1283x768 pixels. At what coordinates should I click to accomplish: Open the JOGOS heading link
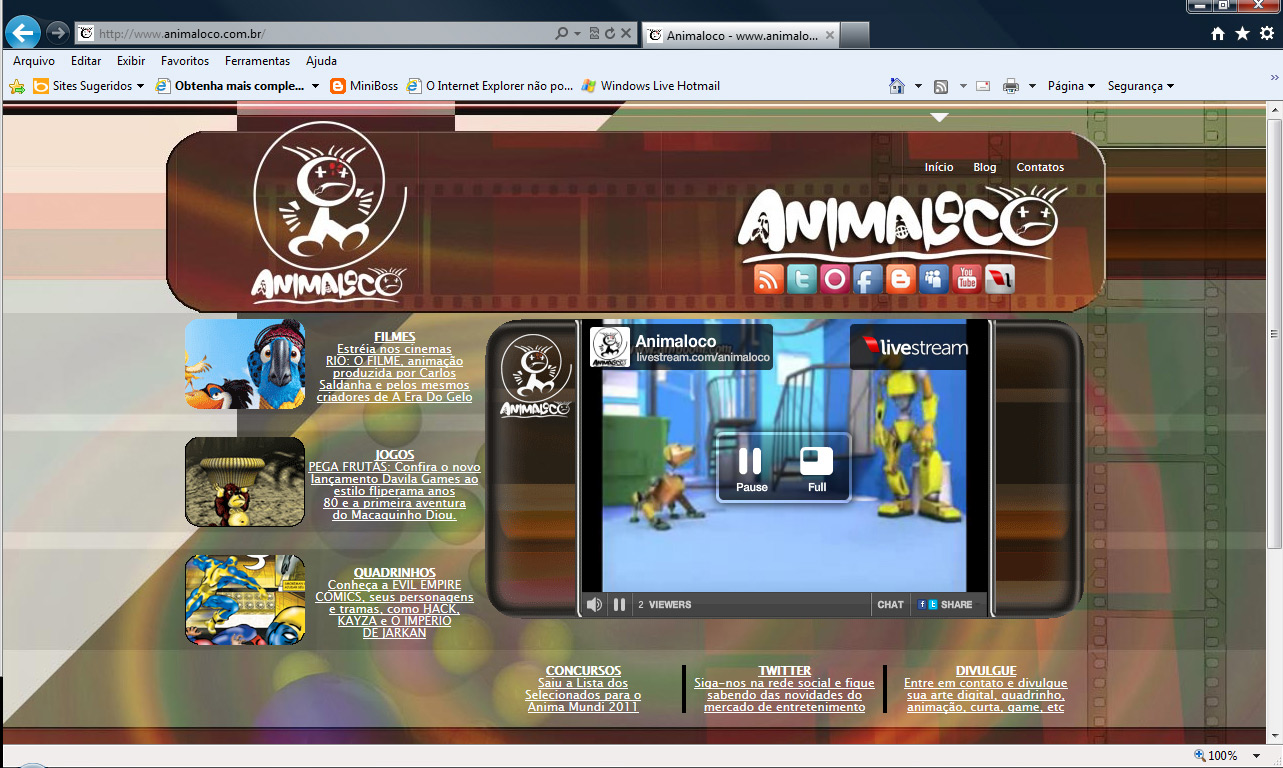395,455
